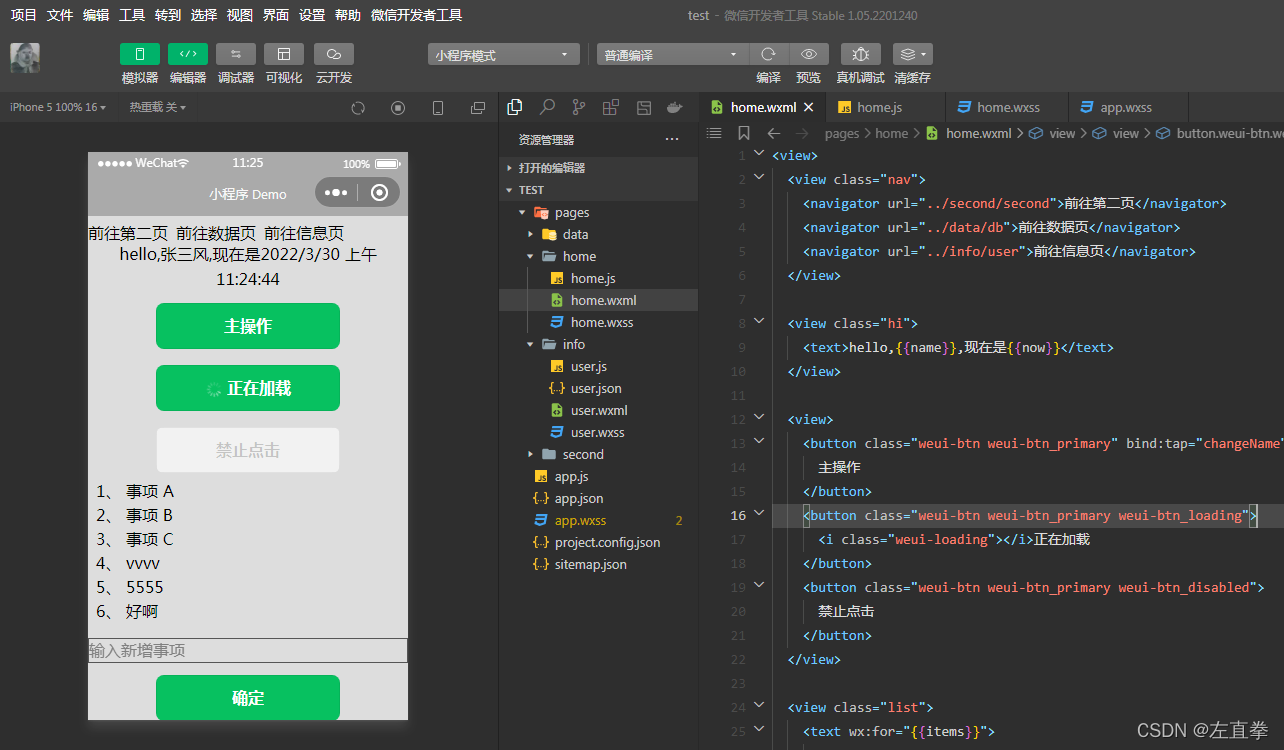Open project.config.json file
Image resolution: width=1284 pixels, height=750 pixels.
(599, 542)
